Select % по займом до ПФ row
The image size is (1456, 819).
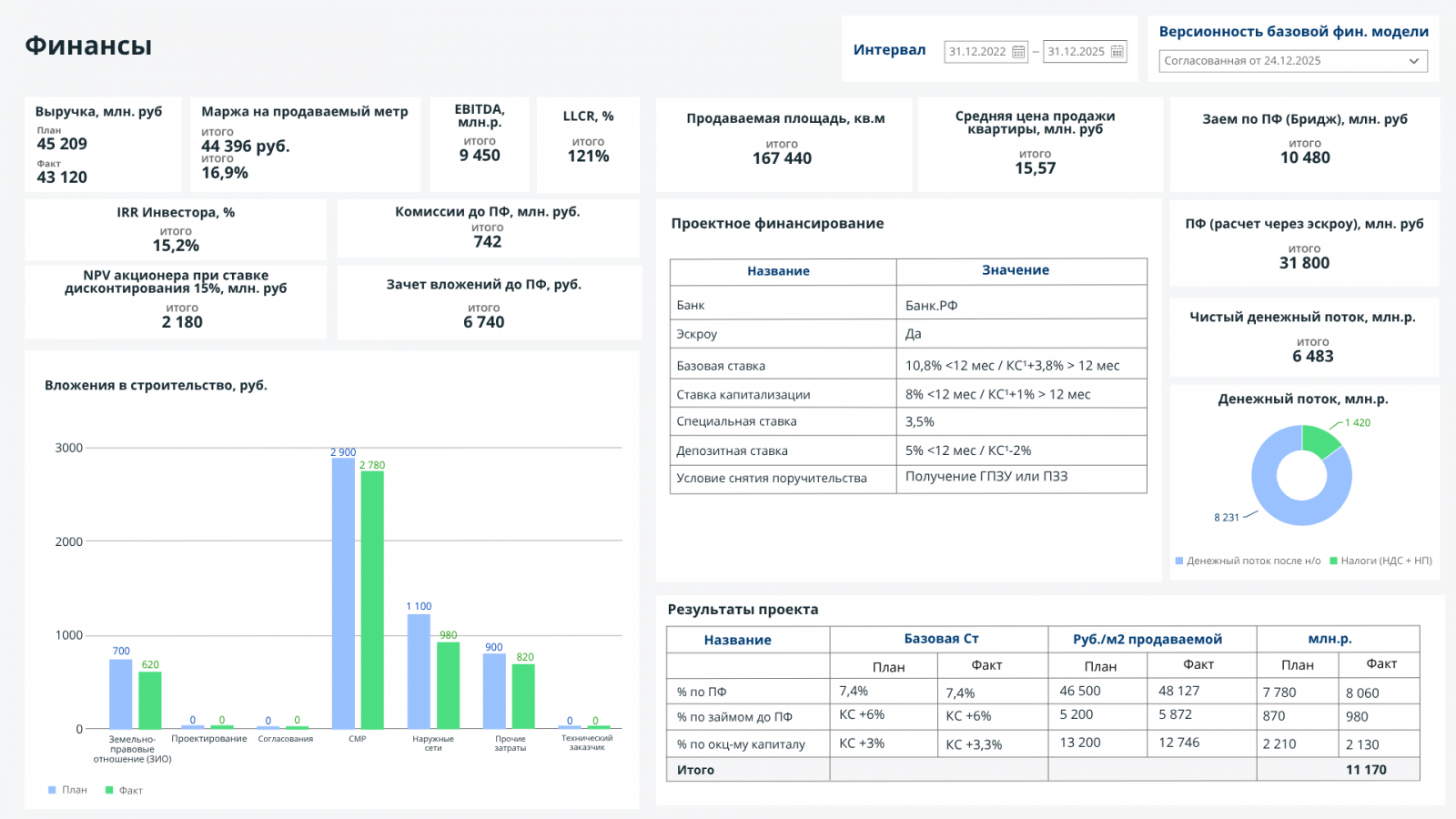734,717
